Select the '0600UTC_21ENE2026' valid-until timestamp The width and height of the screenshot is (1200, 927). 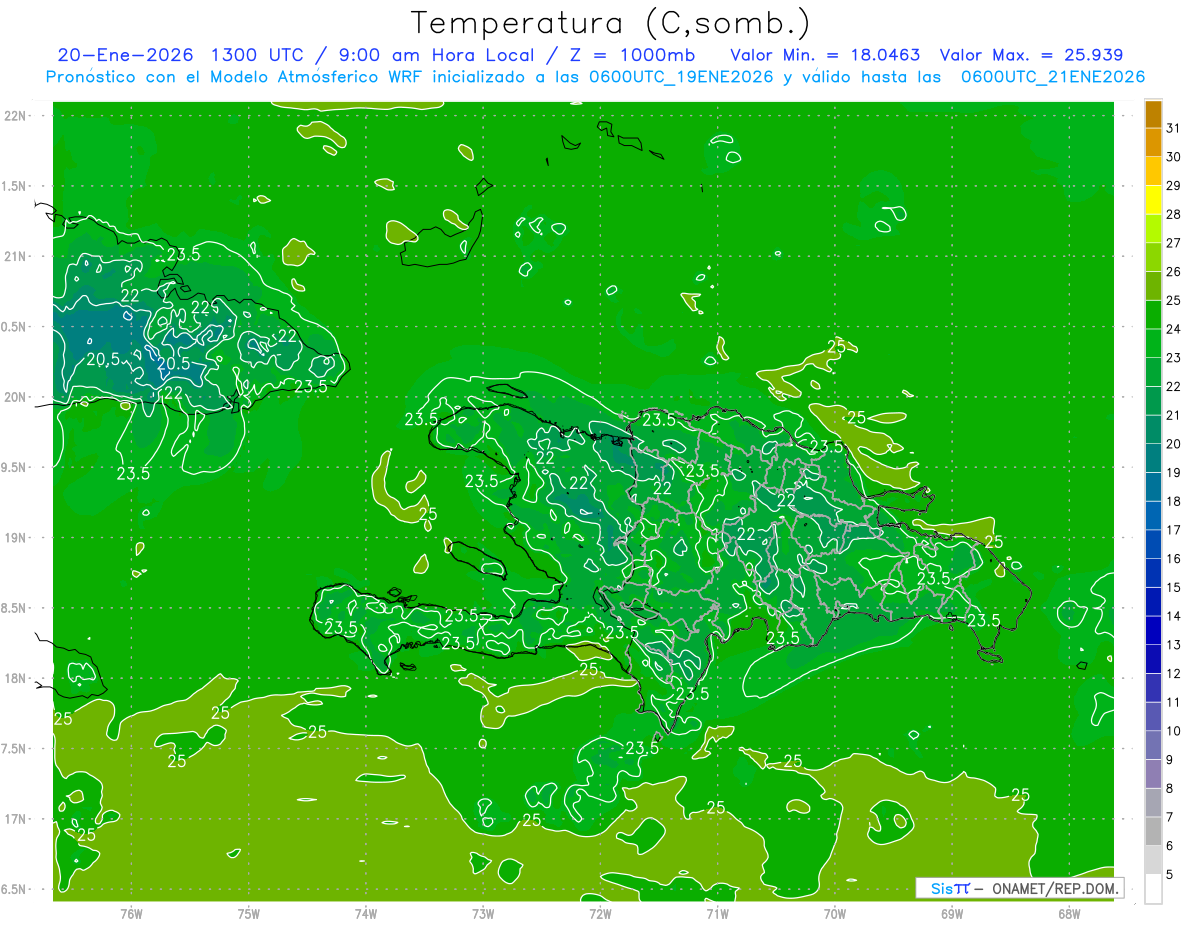click(x=1052, y=77)
